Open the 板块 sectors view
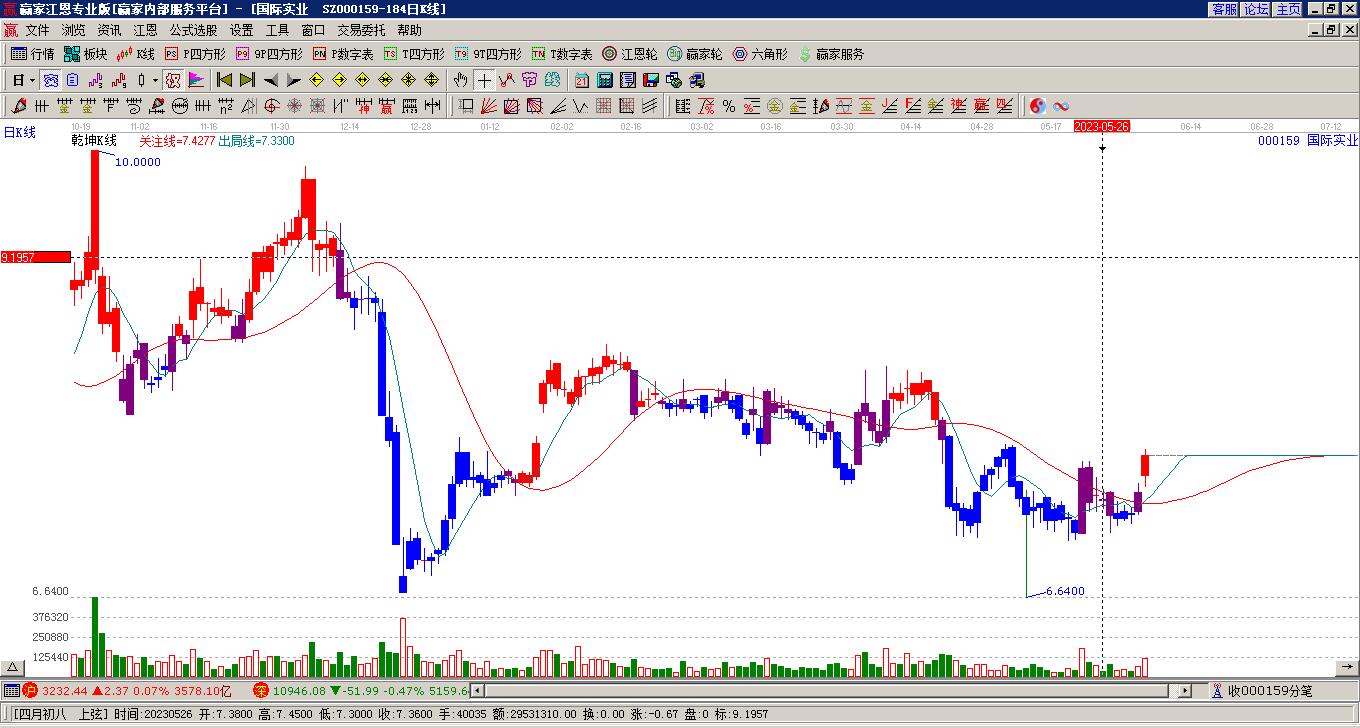Image resolution: width=1360 pixels, height=728 pixels. (x=86, y=54)
